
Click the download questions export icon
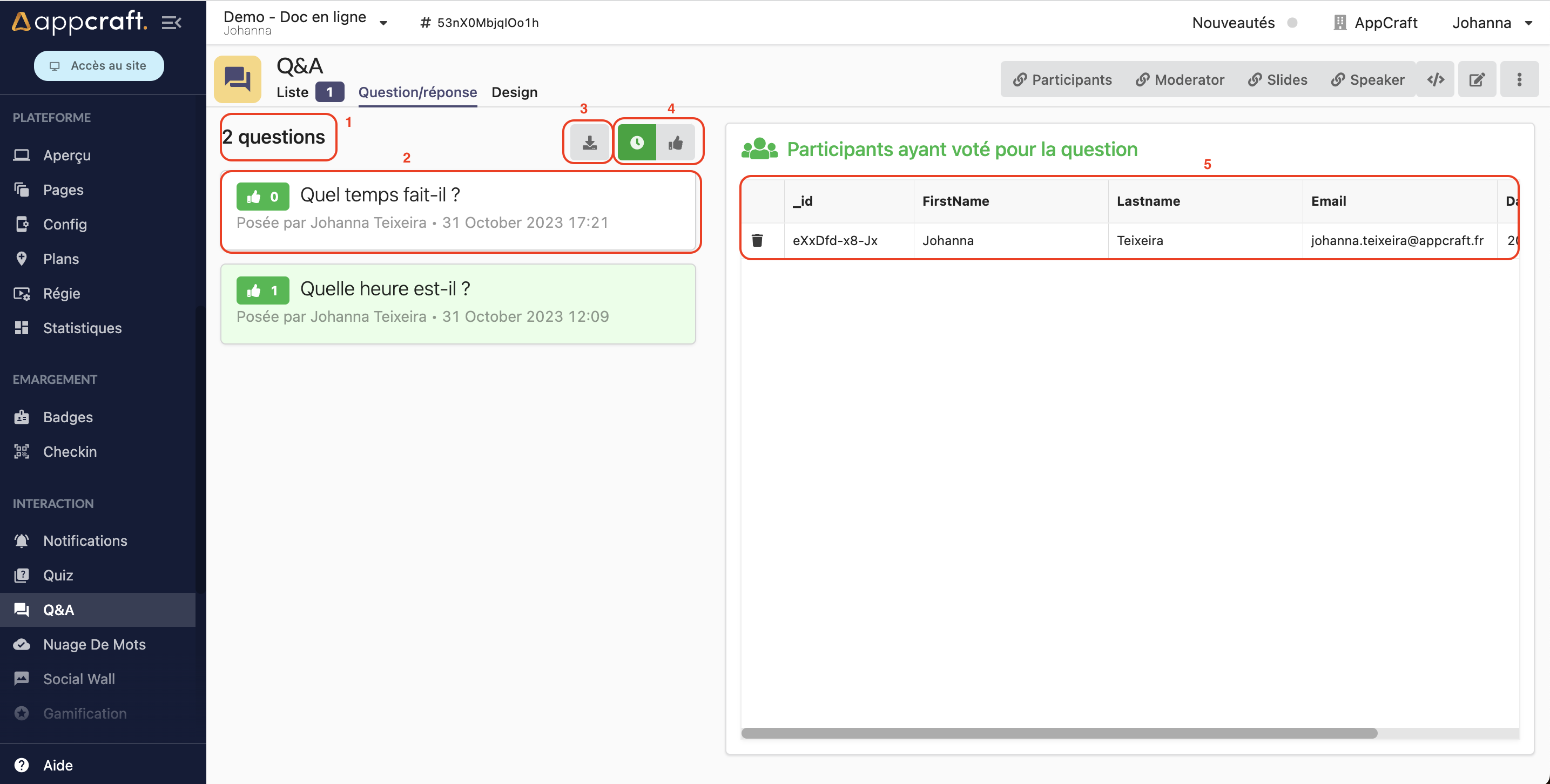[589, 143]
